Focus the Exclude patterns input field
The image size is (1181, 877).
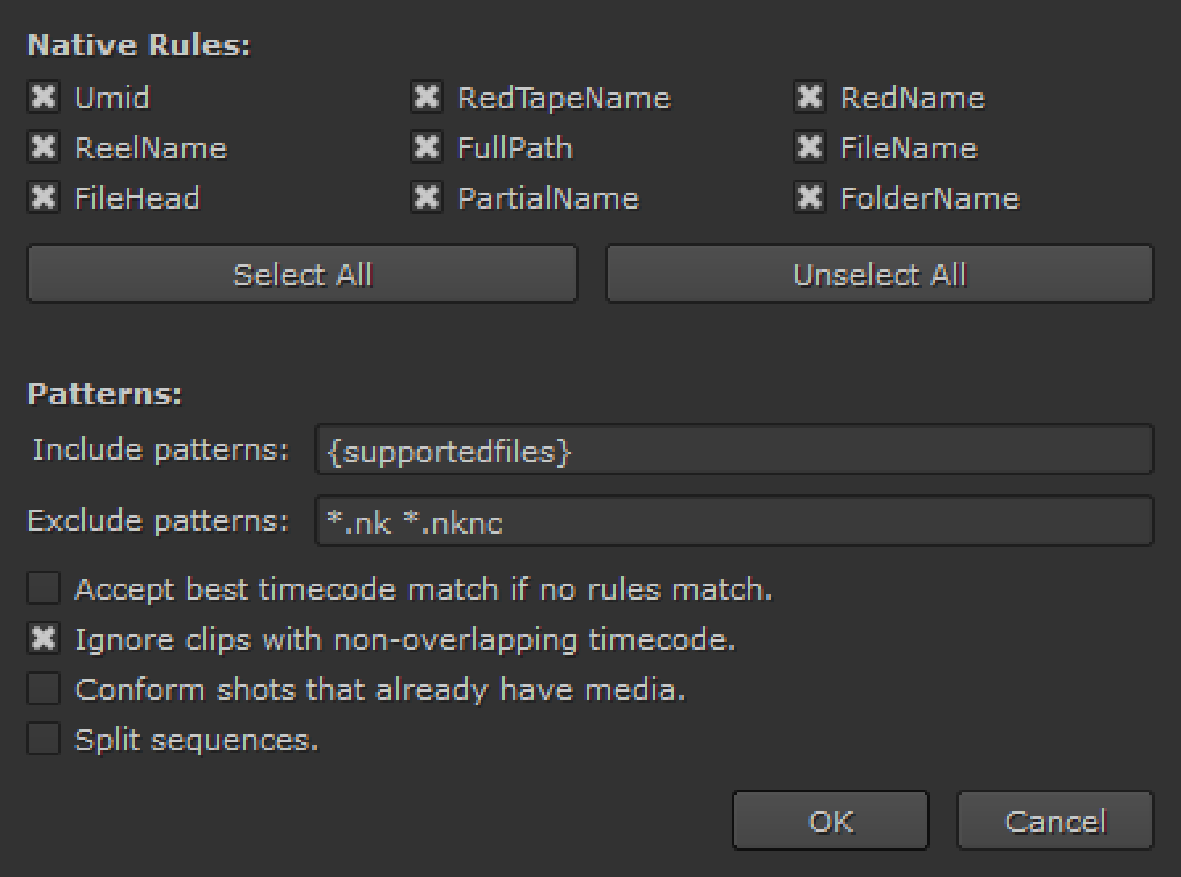[x=733, y=521]
